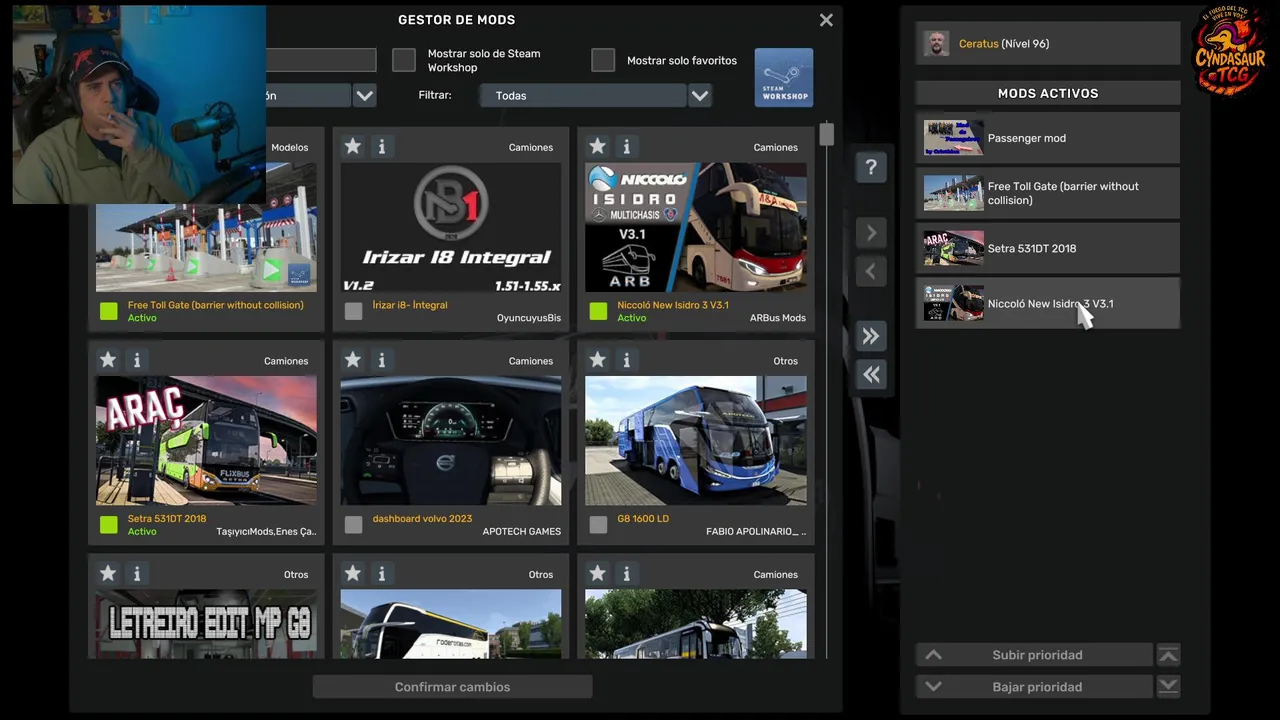Click ARBus Mods author text
1280x720 pixels.
coord(778,318)
